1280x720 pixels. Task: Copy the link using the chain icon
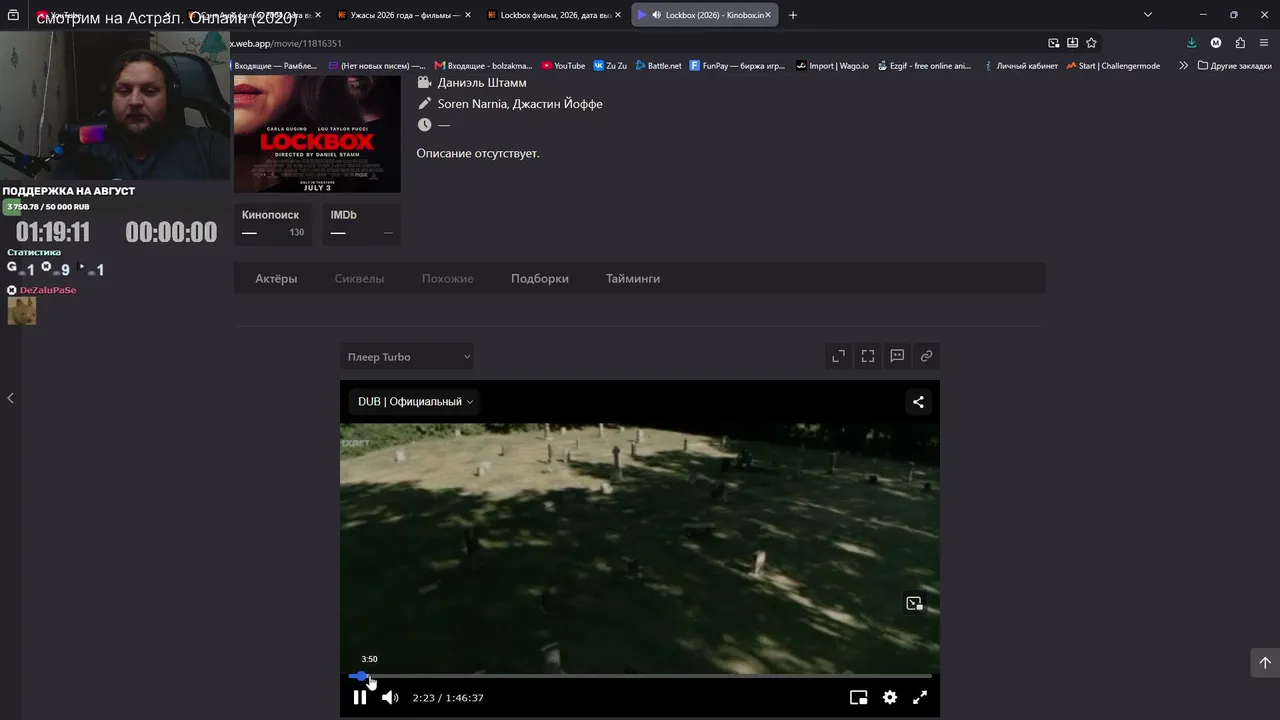[x=927, y=356]
